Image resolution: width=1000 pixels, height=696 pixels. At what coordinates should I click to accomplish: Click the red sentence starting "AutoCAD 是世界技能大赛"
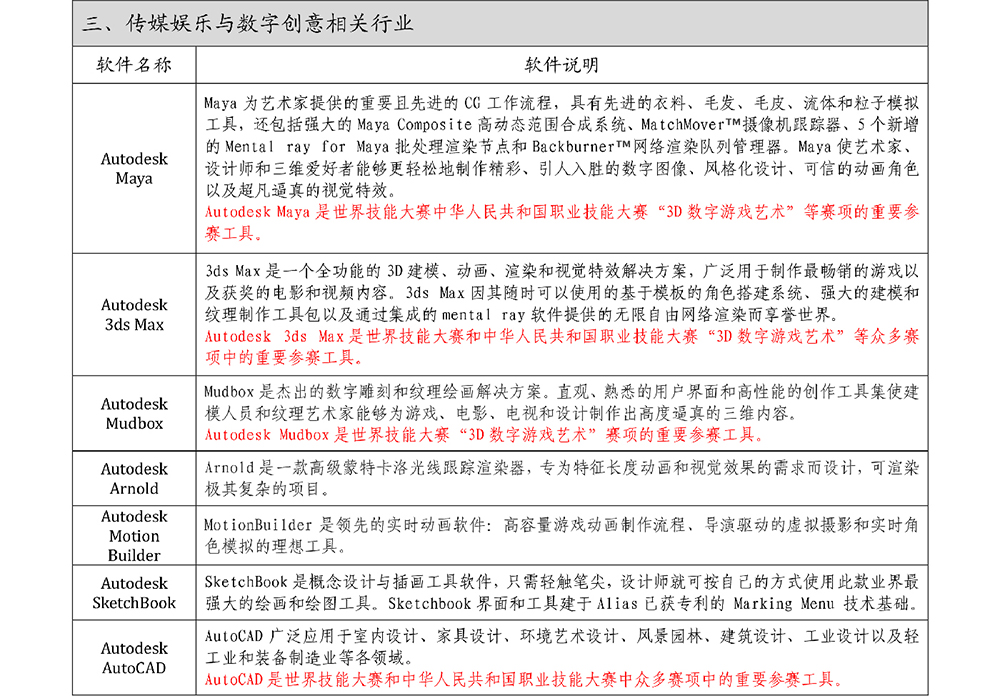tap(524, 679)
